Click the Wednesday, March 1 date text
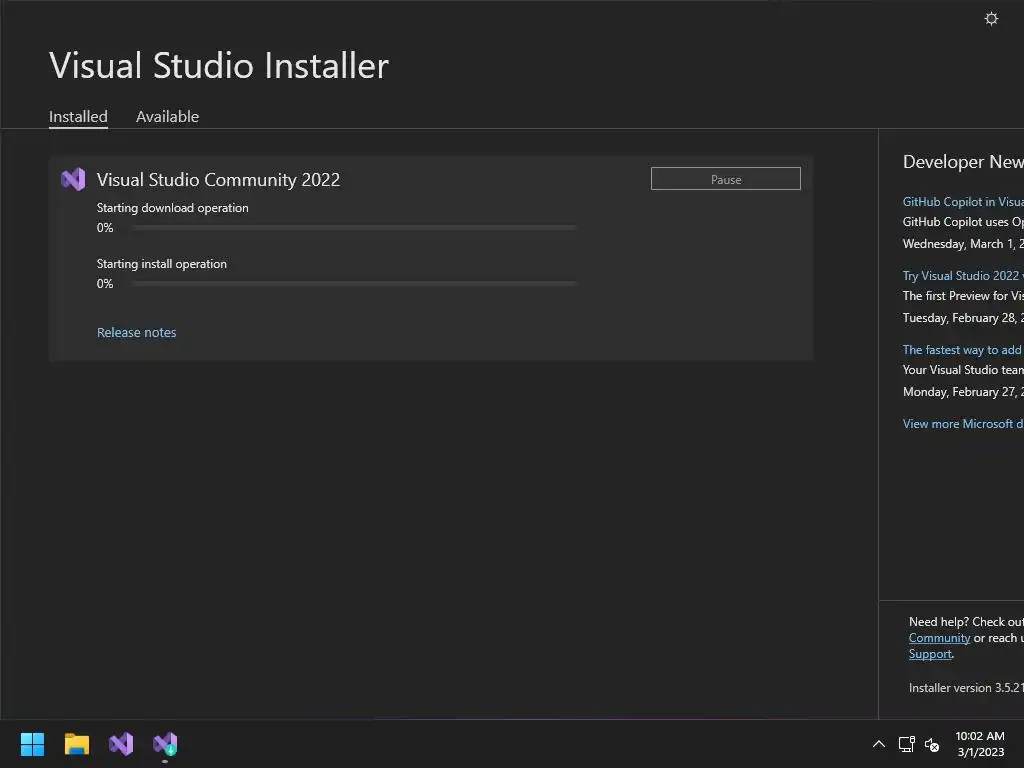The height and width of the screenshot is (768, 1024). point(963,244)
